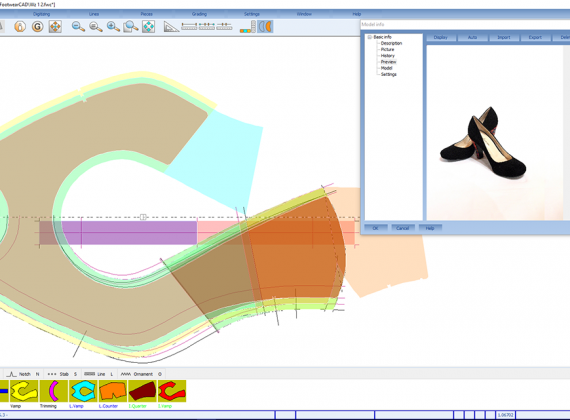The image size is (570, 420).
Task: Open the Help menu in menu bar
Action: tap(357, 14)
